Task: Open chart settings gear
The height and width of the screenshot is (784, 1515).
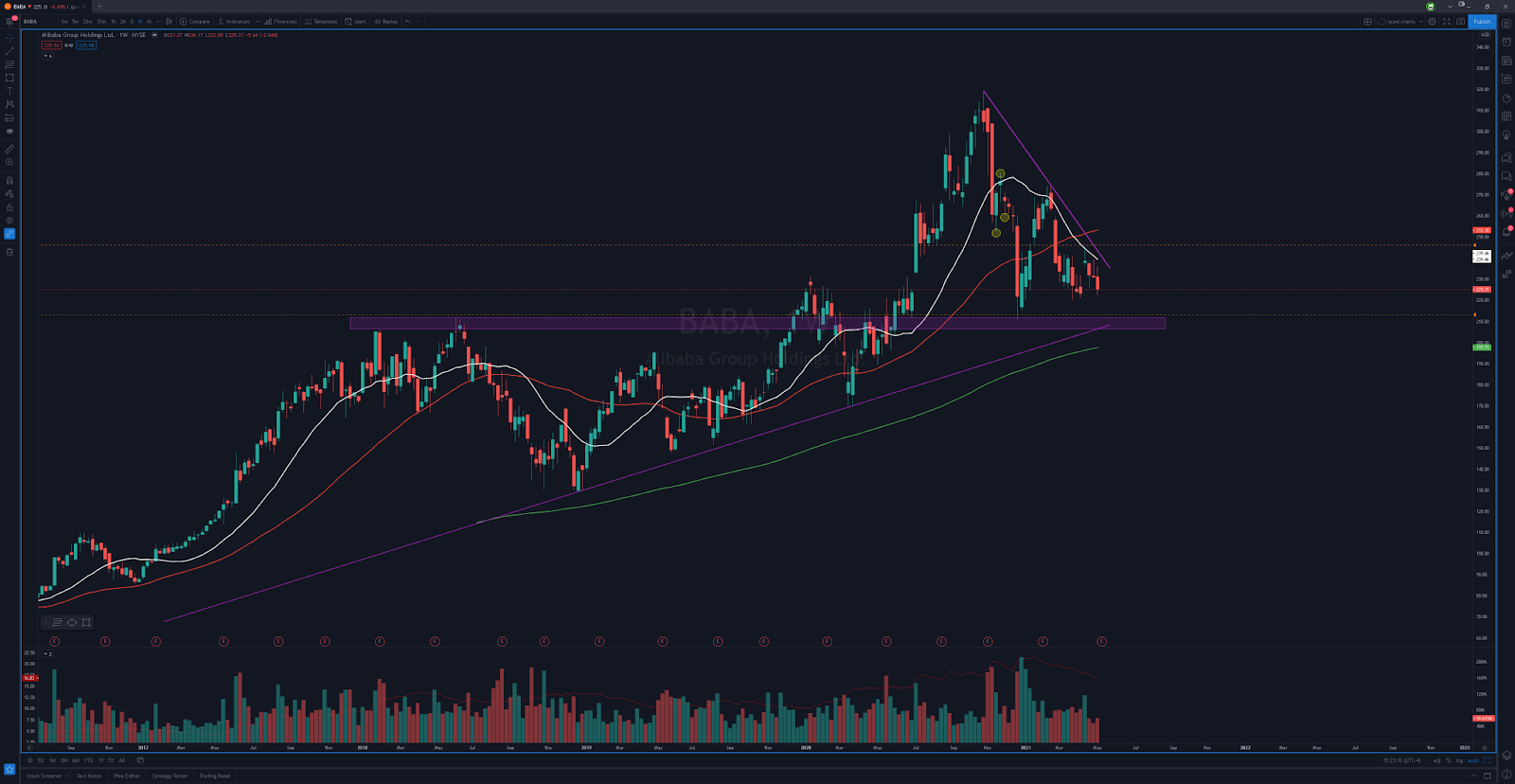Action: pyautogui.click(x=1432, y=21)
